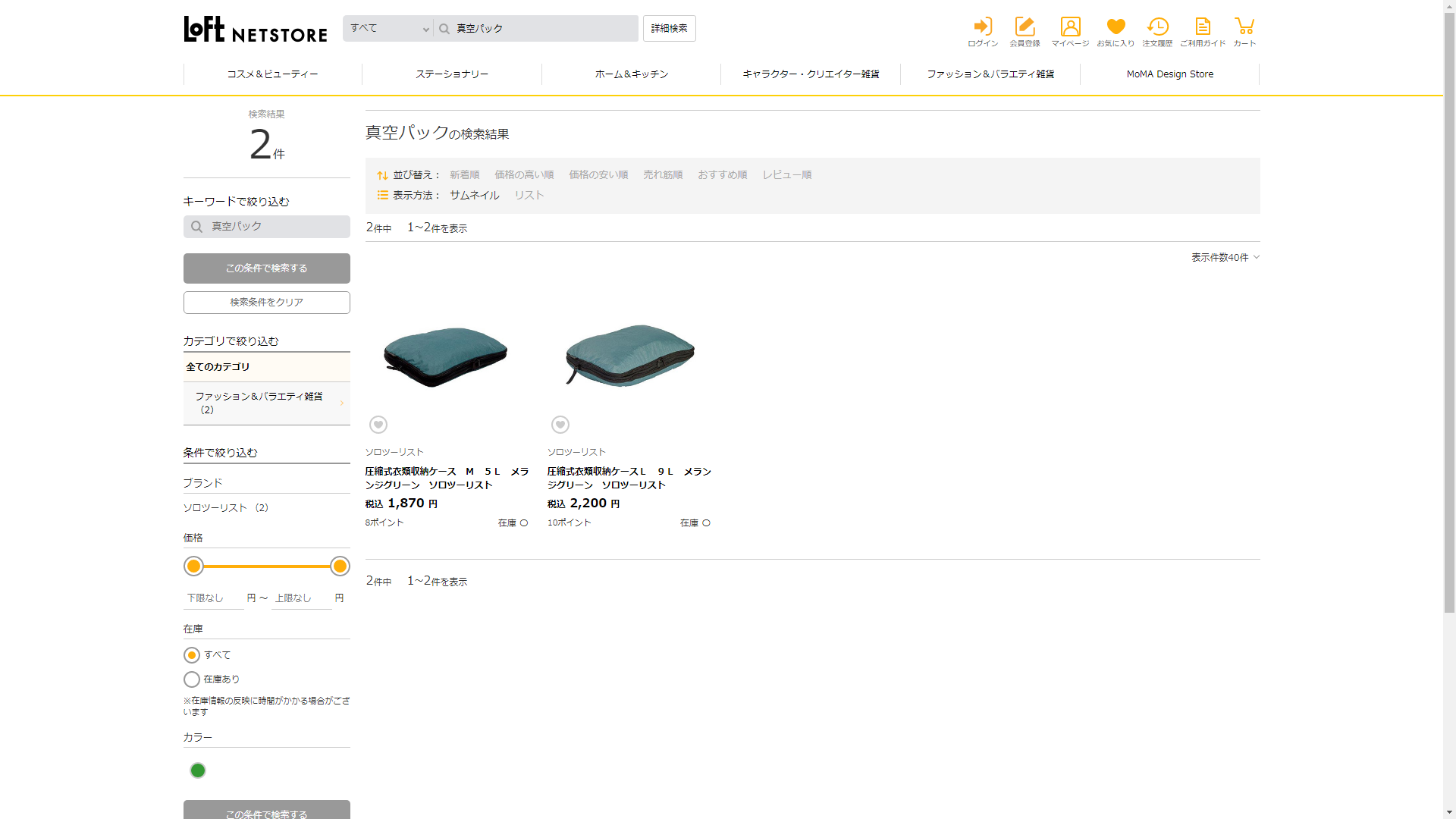
Task: Open the すべて search category dropdown
Action: tap(389, 29)
